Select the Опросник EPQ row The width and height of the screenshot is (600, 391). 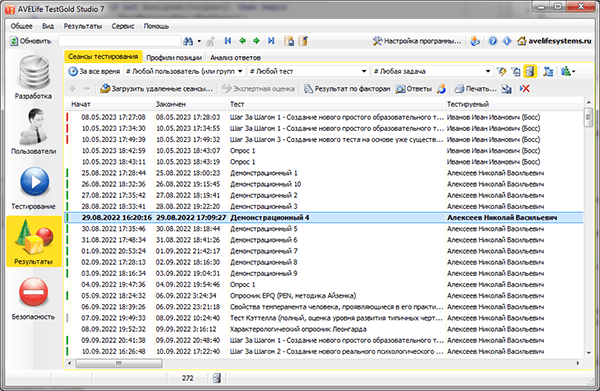pos(324,296)
